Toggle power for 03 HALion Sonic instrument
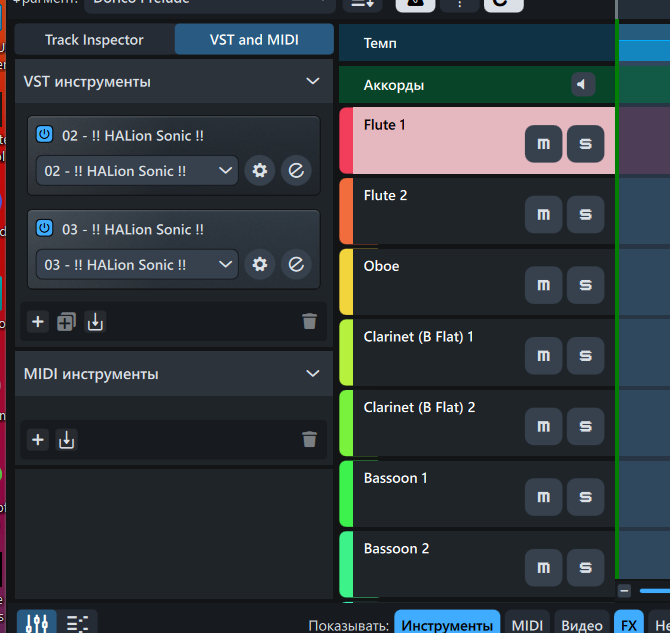Screen dimensions: 670x633 tap(44, 228)
